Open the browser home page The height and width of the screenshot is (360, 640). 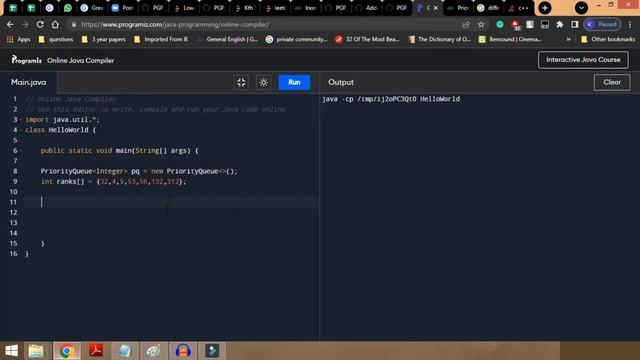(x=55, y=24)
